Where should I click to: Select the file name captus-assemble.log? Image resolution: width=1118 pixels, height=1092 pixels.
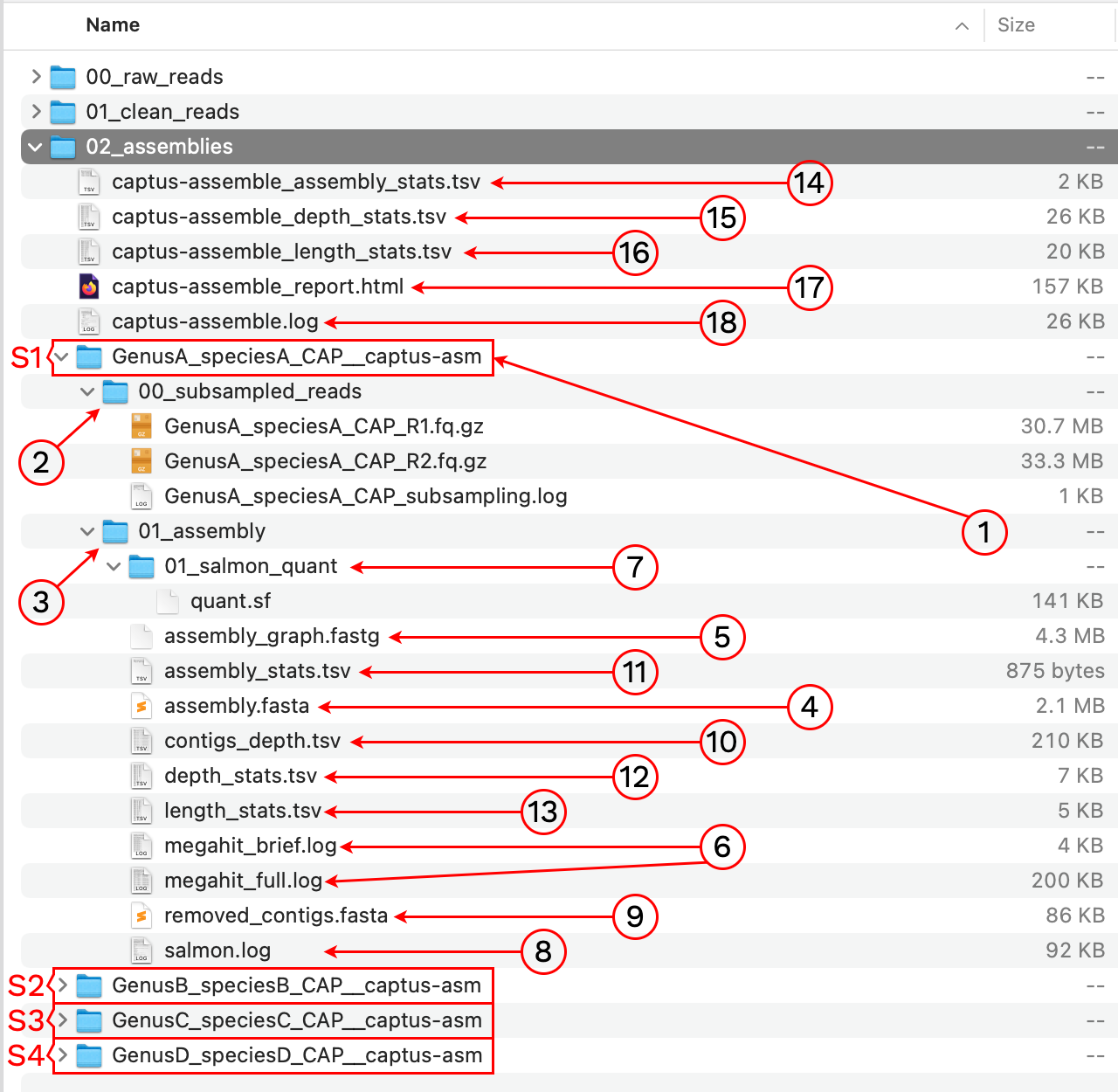coord(215,321)
